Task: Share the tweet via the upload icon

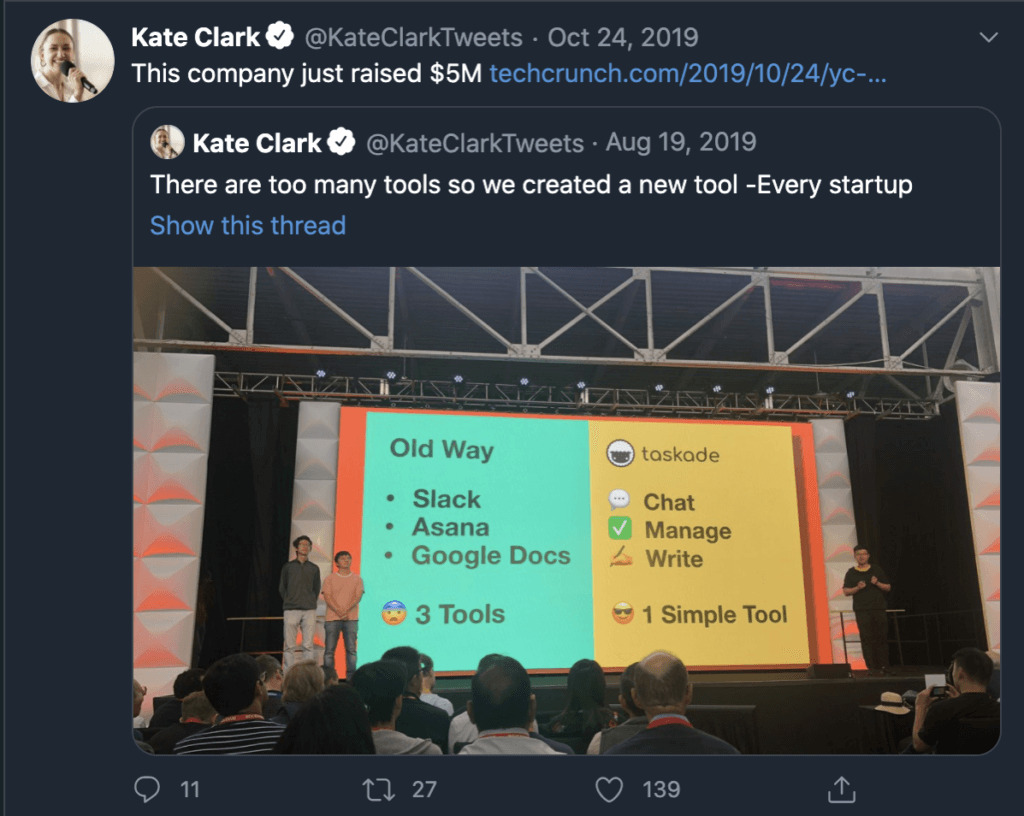Action: coord(840,789)
